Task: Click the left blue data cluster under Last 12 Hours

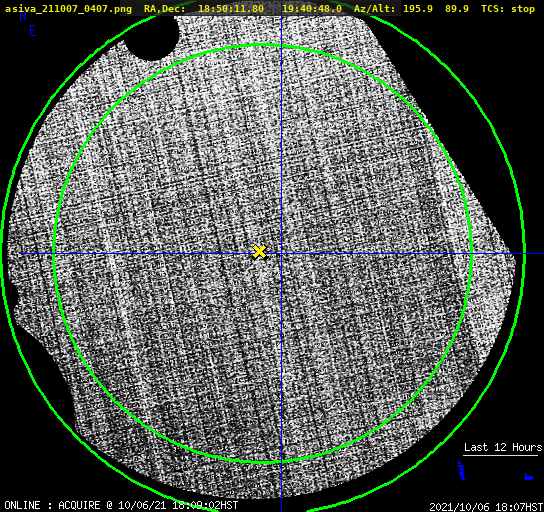Action: tap(461, 470)
